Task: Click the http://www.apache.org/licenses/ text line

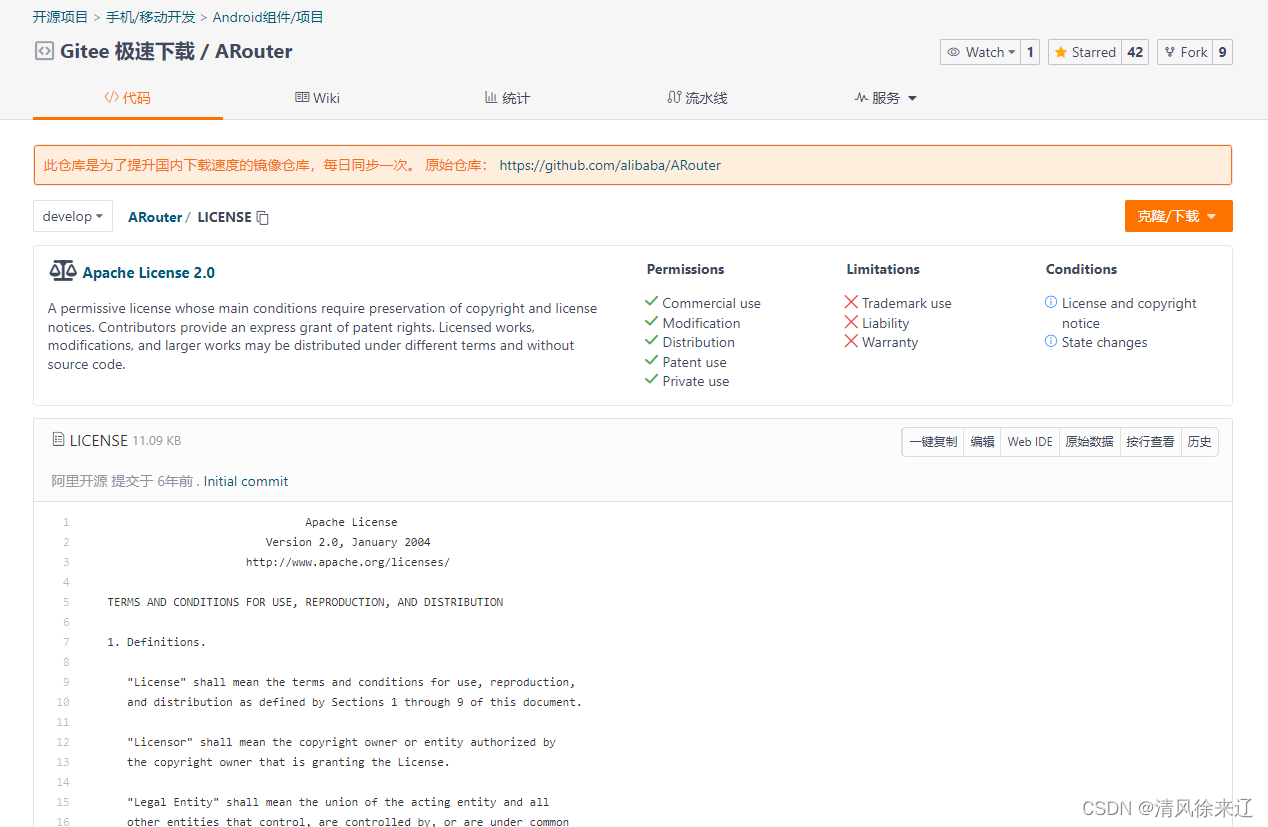Action: (x=348, y=562)
